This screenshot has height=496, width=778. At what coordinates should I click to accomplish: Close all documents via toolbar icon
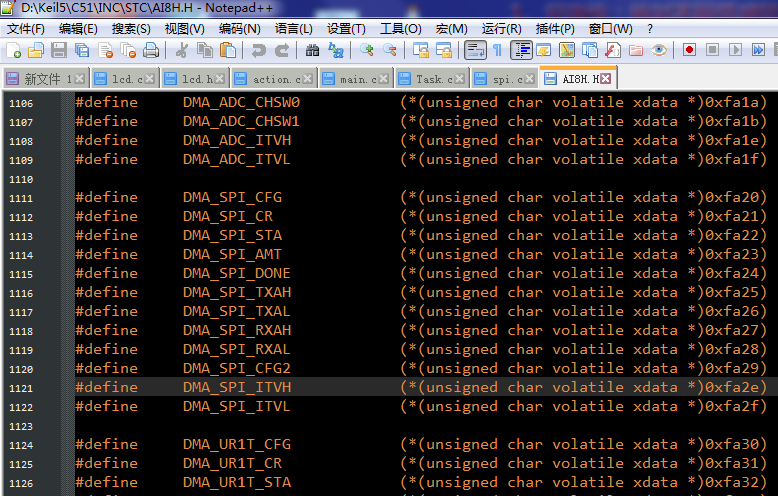(x=128, y=51)
